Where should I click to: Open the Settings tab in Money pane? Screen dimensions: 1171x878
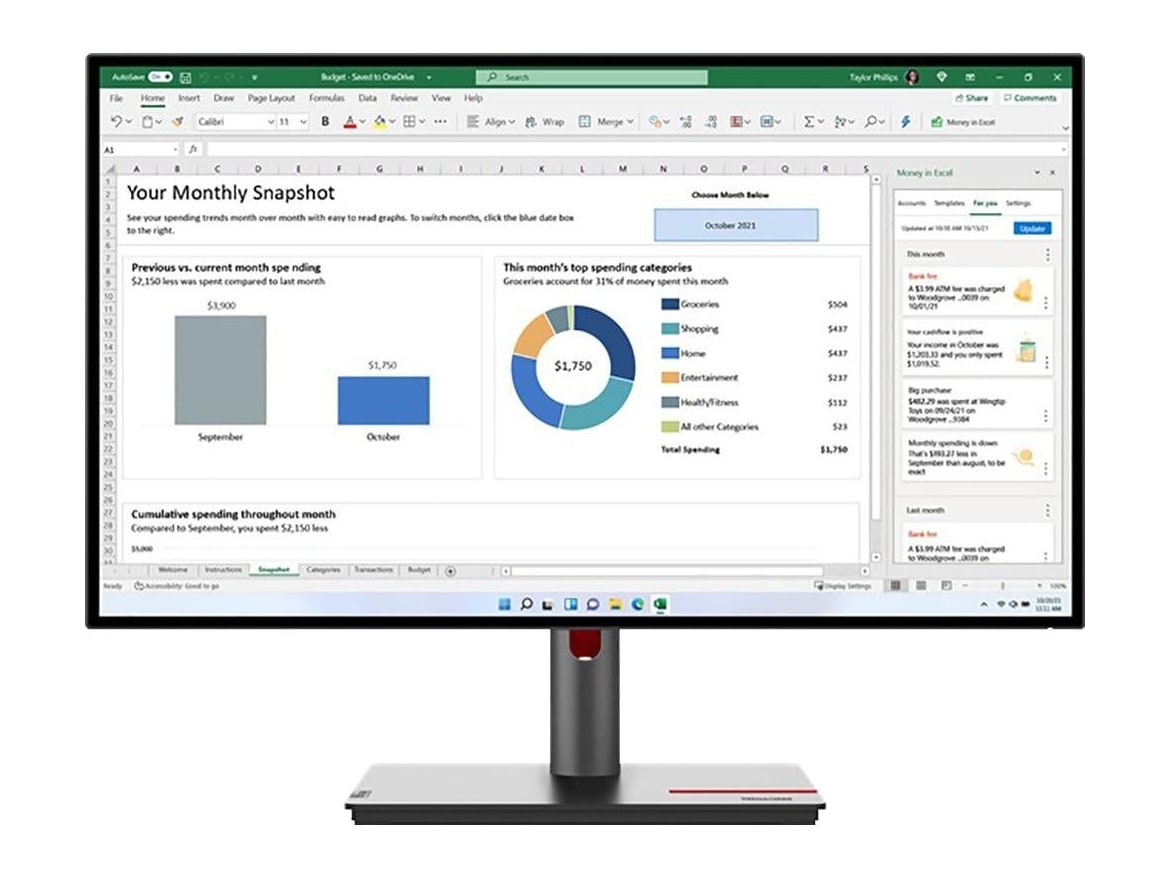pos(1018,203)
